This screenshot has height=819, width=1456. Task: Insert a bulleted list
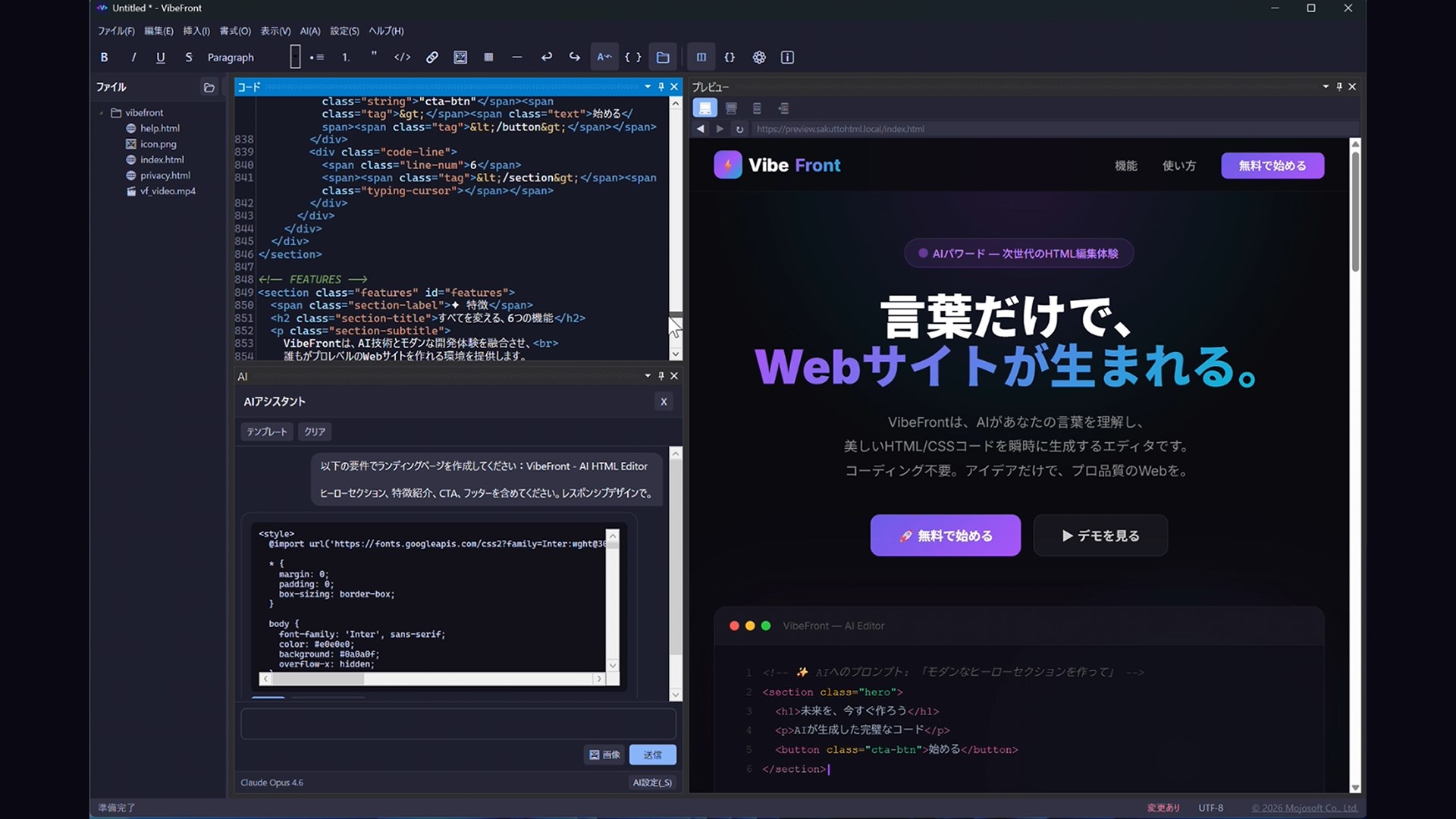pos(317,58)
